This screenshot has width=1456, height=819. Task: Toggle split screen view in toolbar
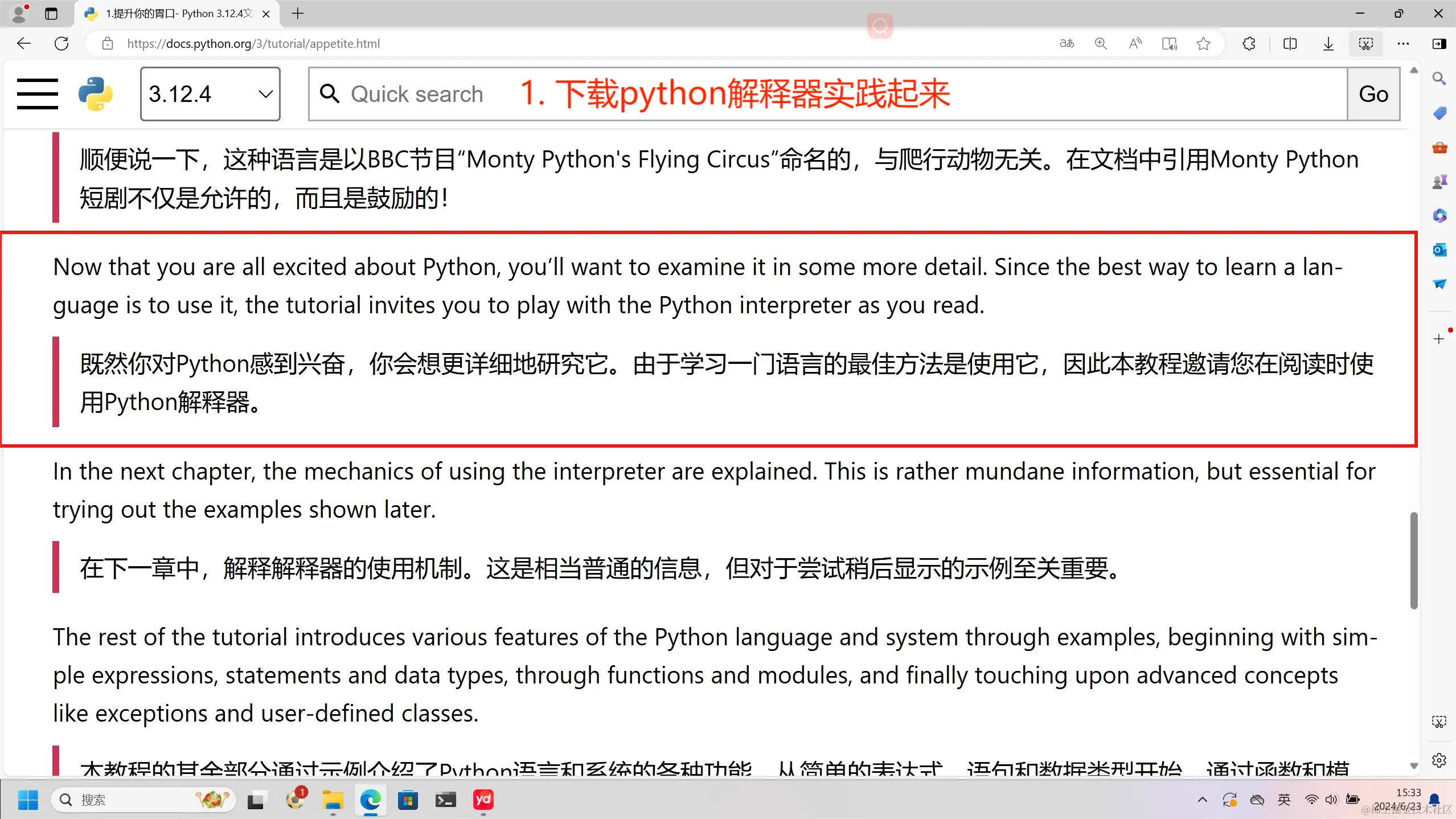click(x=1290, y=44)
